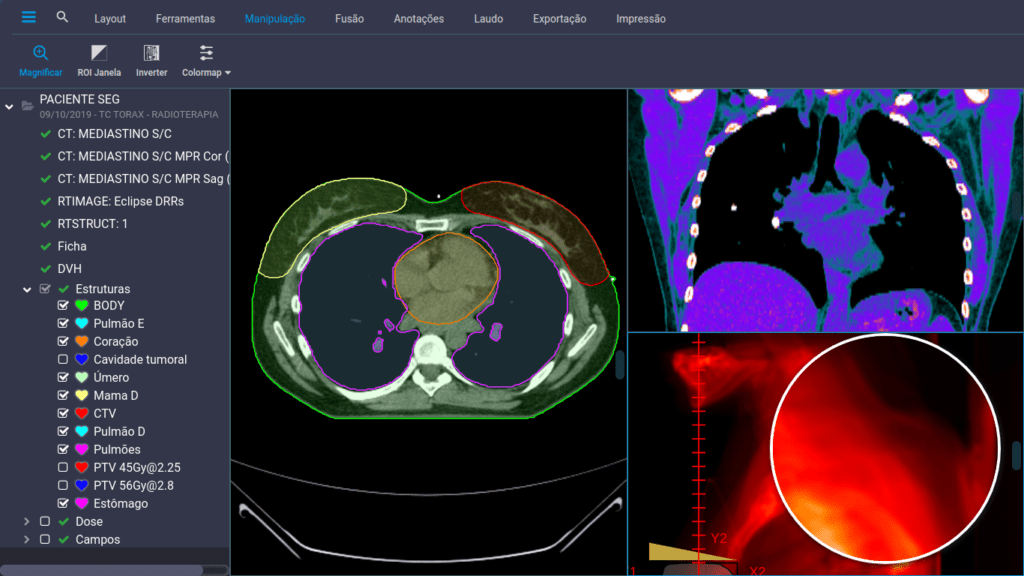Image resolution: width=1024 pixels, height=576 pixels.
Task: Toggle the PTV 45Gy@2.25 checkbox
Action: click(x=63, y=468)
